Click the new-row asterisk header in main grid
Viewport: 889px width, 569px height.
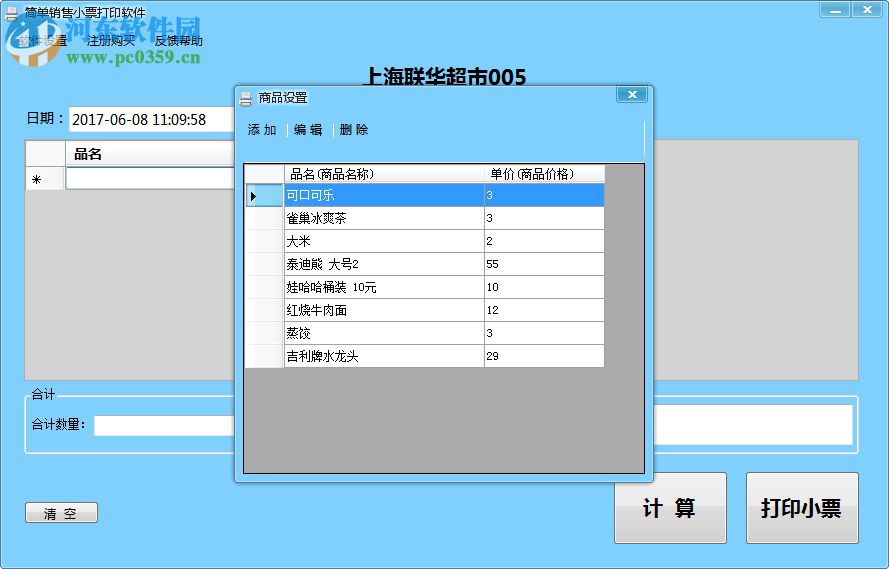[45, 179]
